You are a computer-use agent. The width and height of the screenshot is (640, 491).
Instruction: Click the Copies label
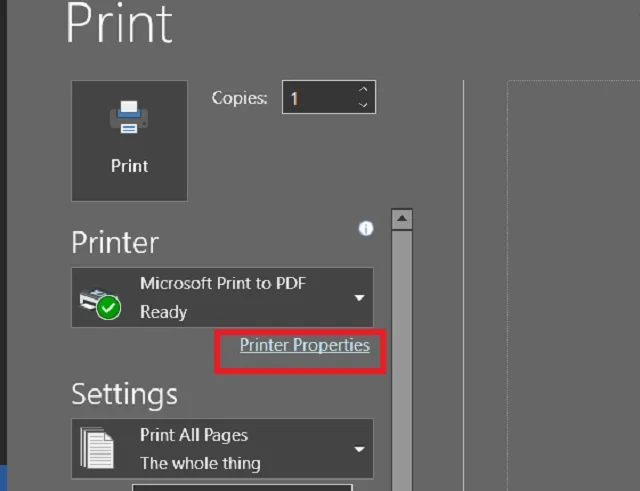[x=240, y=98]
